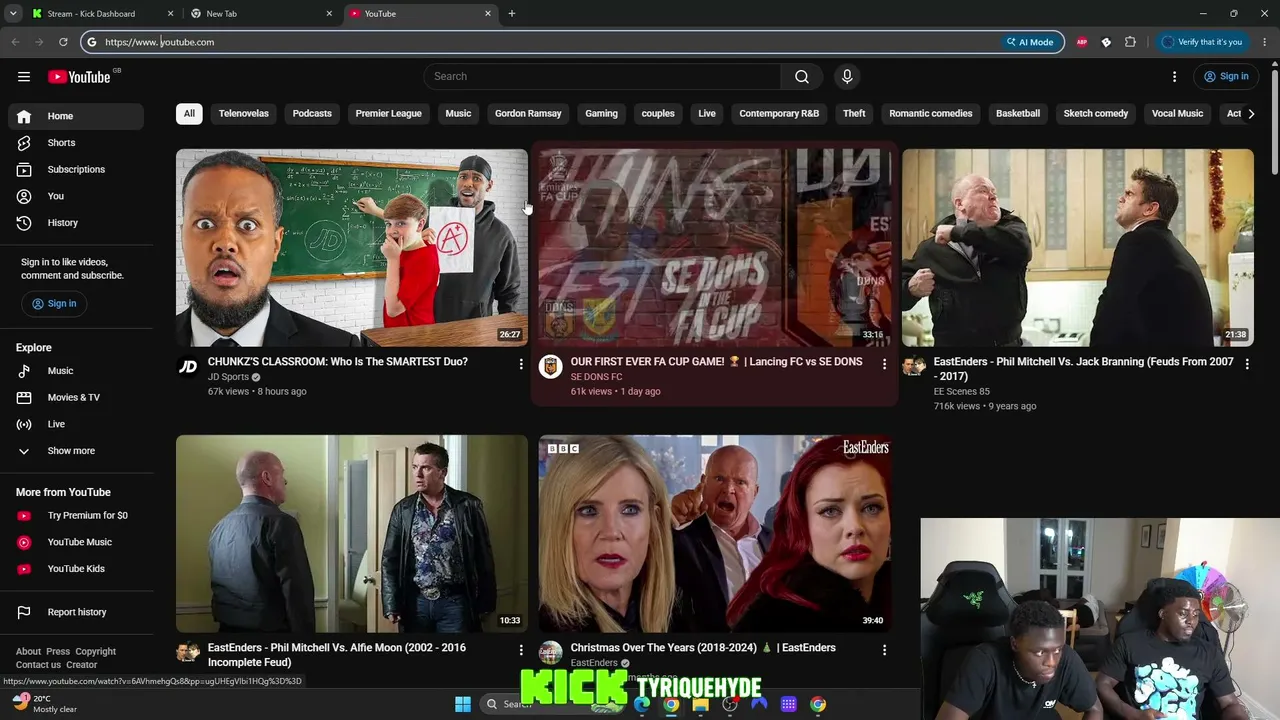The height and width of the screenshot is (720, 1280).
Task: Click the JD Sports channel avatar
Action: click(188, 367)
